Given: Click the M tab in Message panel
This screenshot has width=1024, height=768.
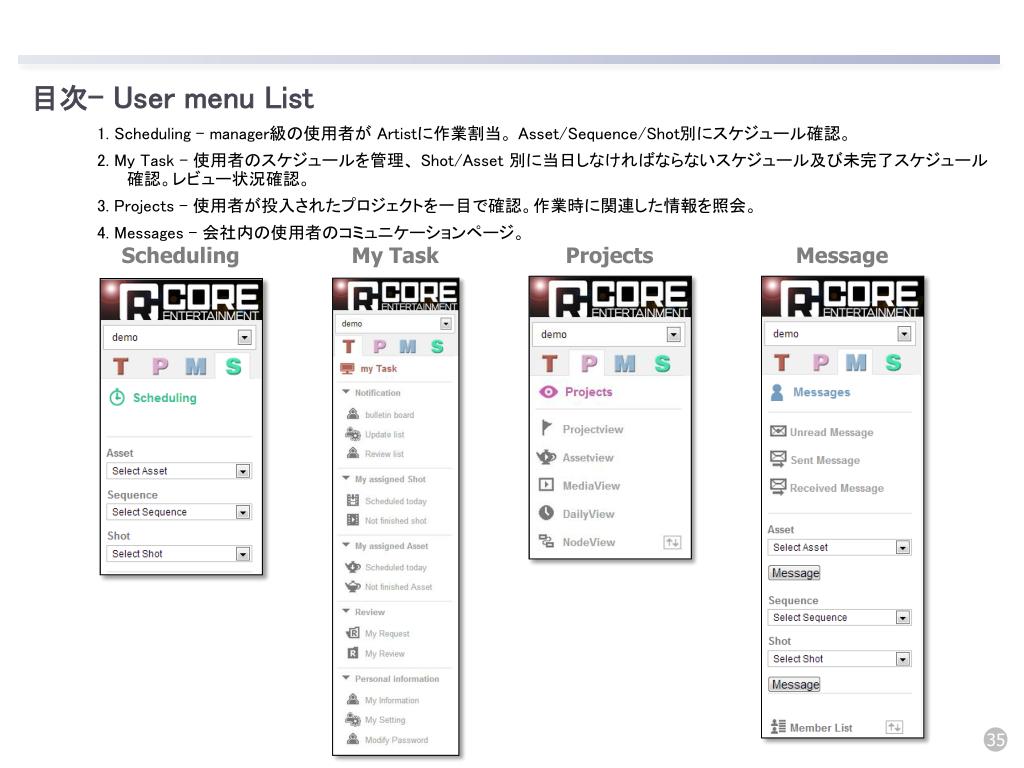Looking at the screenshot, I should pyautogui.click(x=856, y=362).
